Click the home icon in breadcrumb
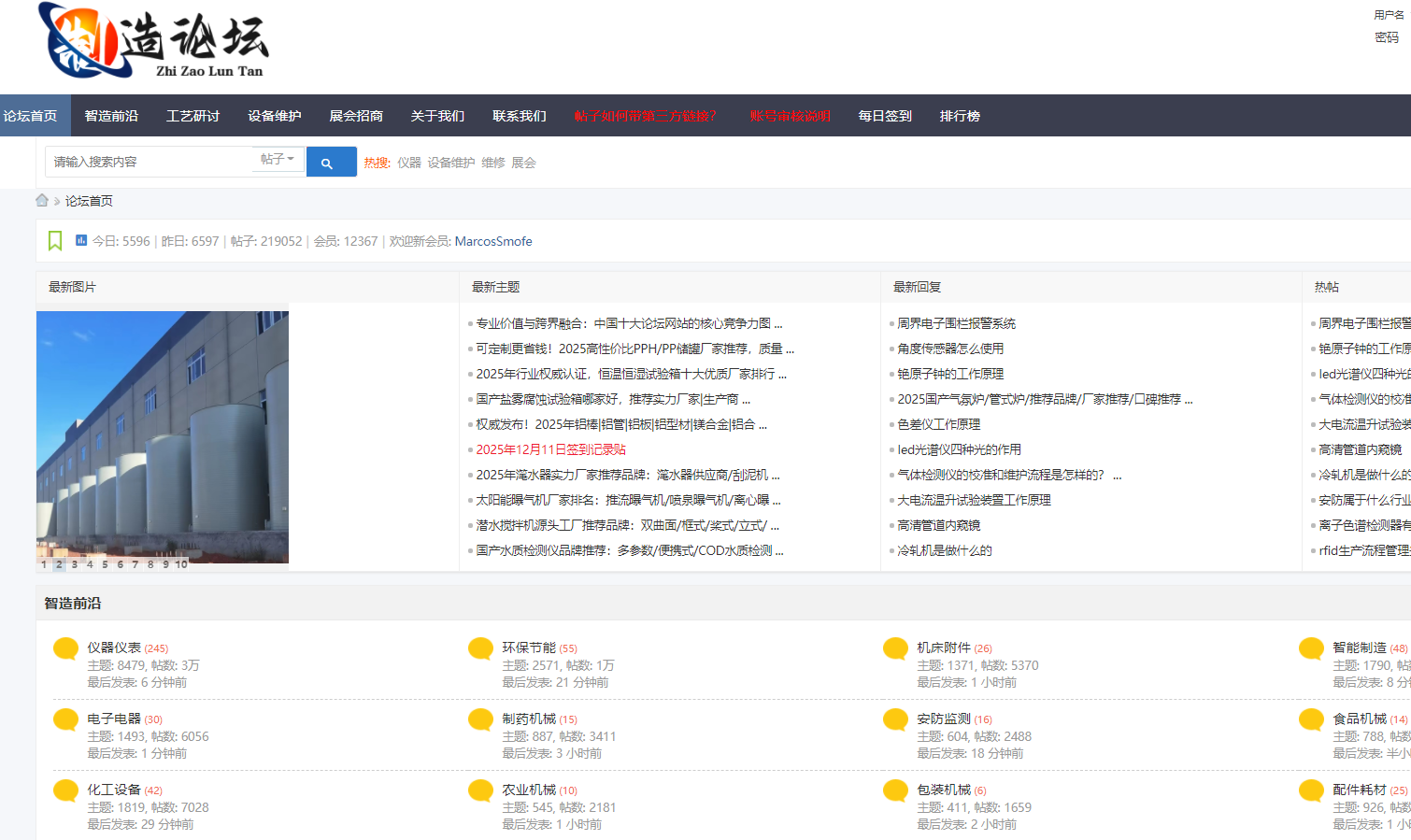 (42, 201)
